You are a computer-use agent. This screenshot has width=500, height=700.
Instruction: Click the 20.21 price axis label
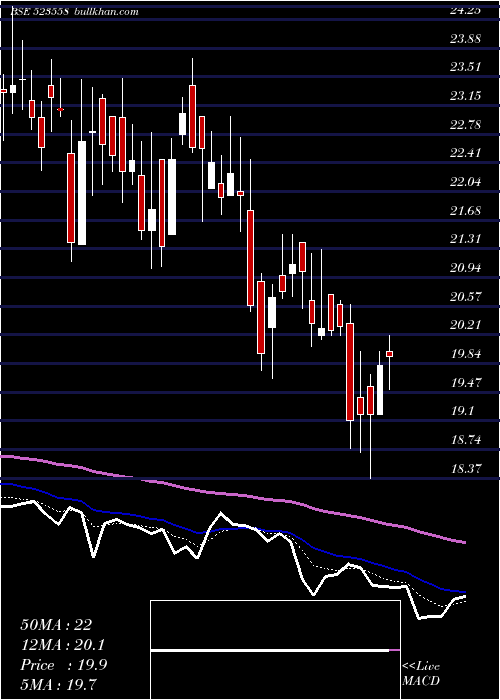(x=466, y=325)
